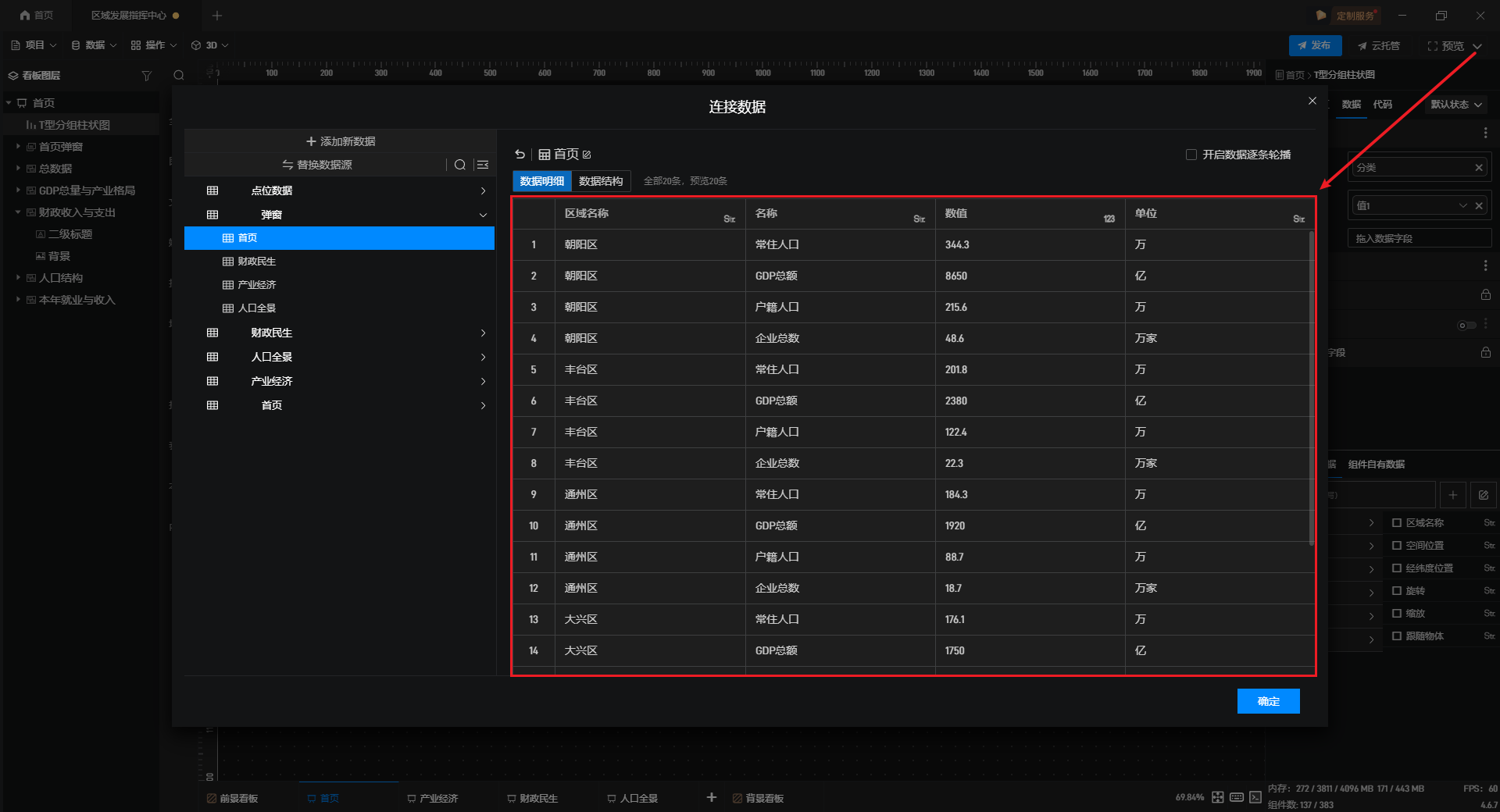Click the list menu icon beside search

(483, 165)
